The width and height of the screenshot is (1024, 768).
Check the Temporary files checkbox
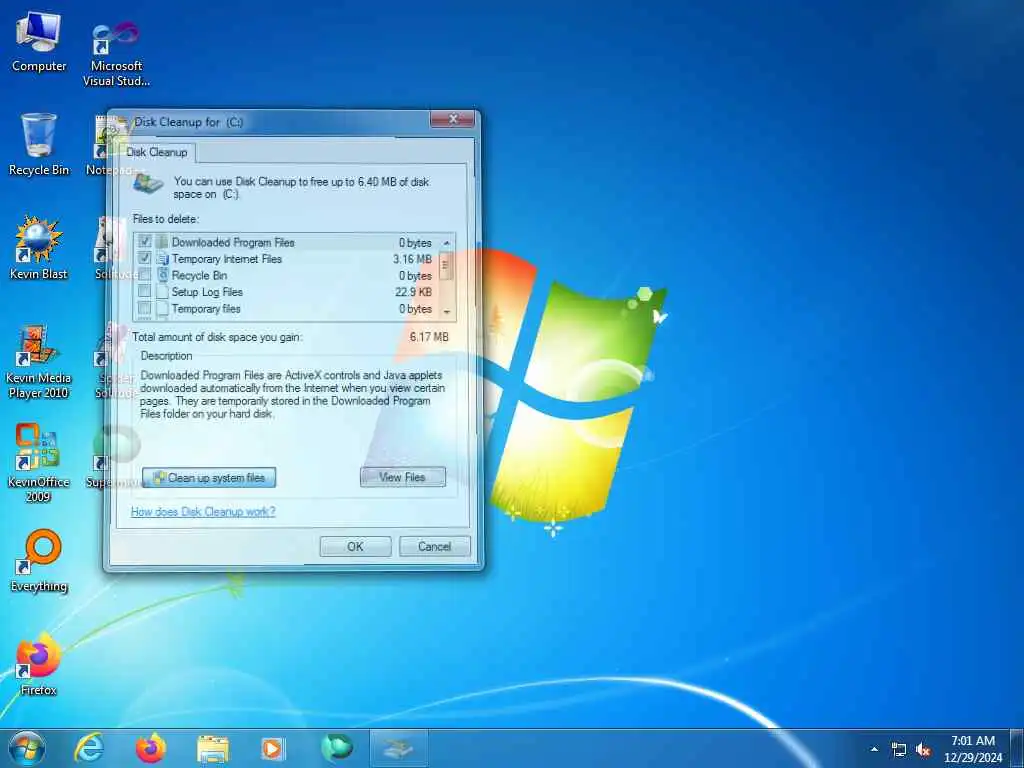point(144,308)
